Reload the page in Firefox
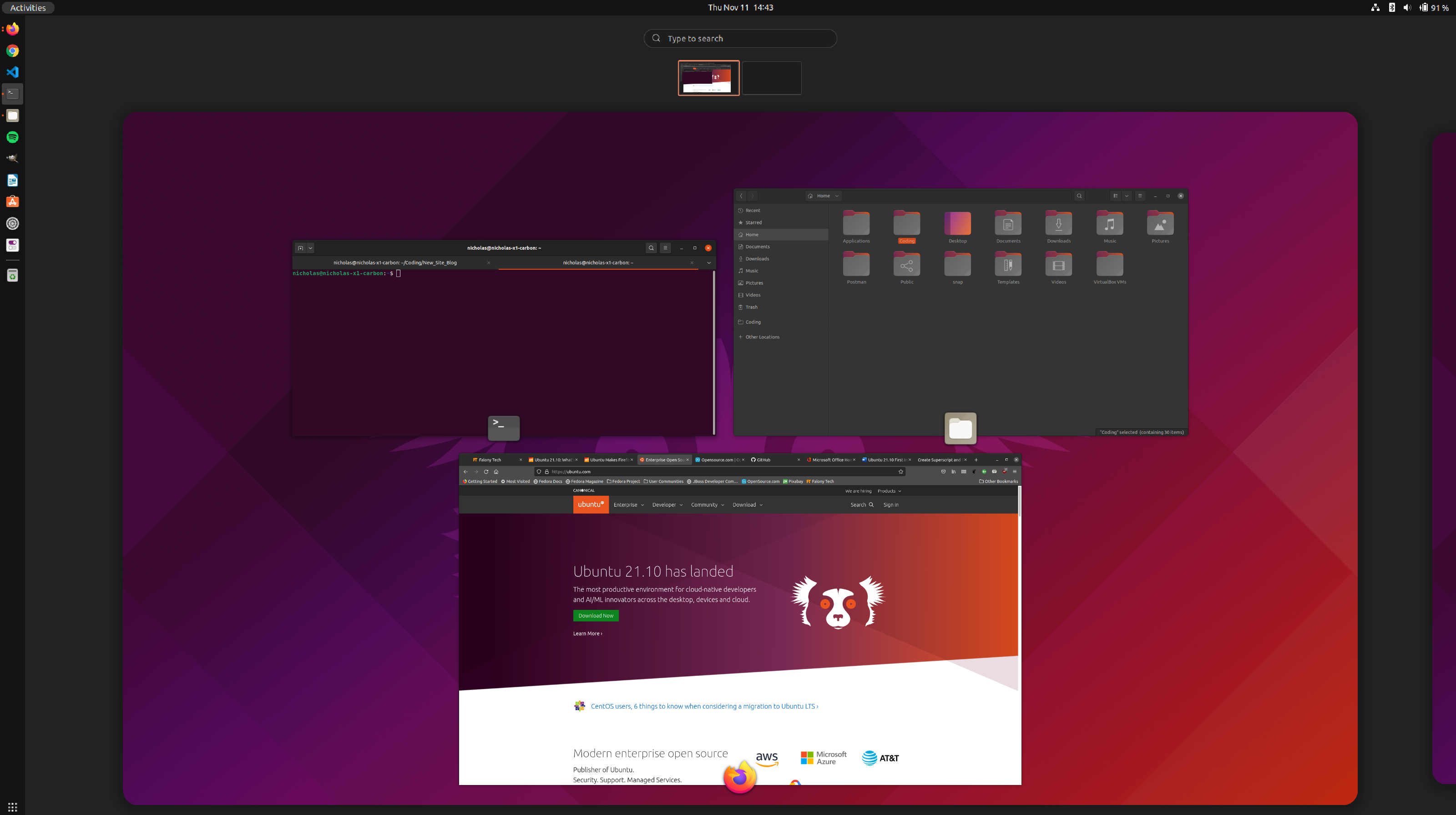 point(486,472)
